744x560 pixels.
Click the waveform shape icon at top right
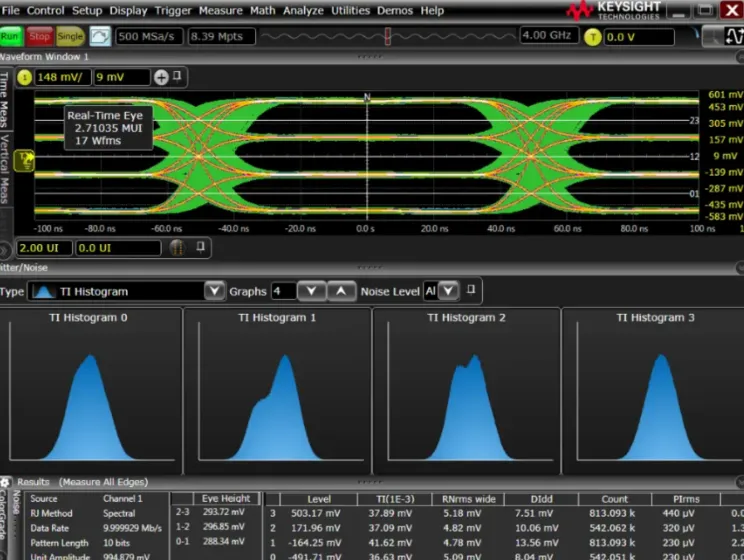[735, 37]
